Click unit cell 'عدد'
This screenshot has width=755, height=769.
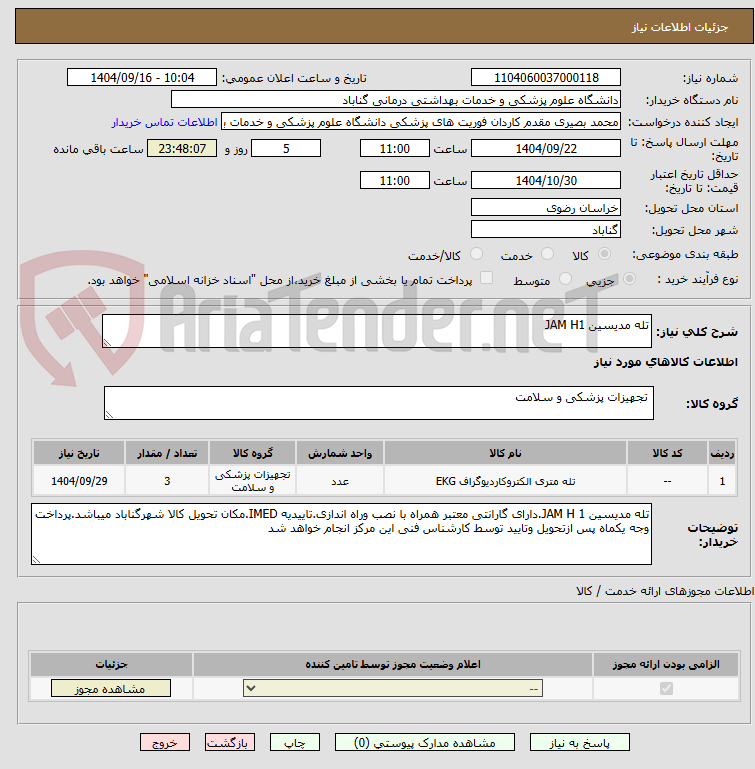click(340, 481)
